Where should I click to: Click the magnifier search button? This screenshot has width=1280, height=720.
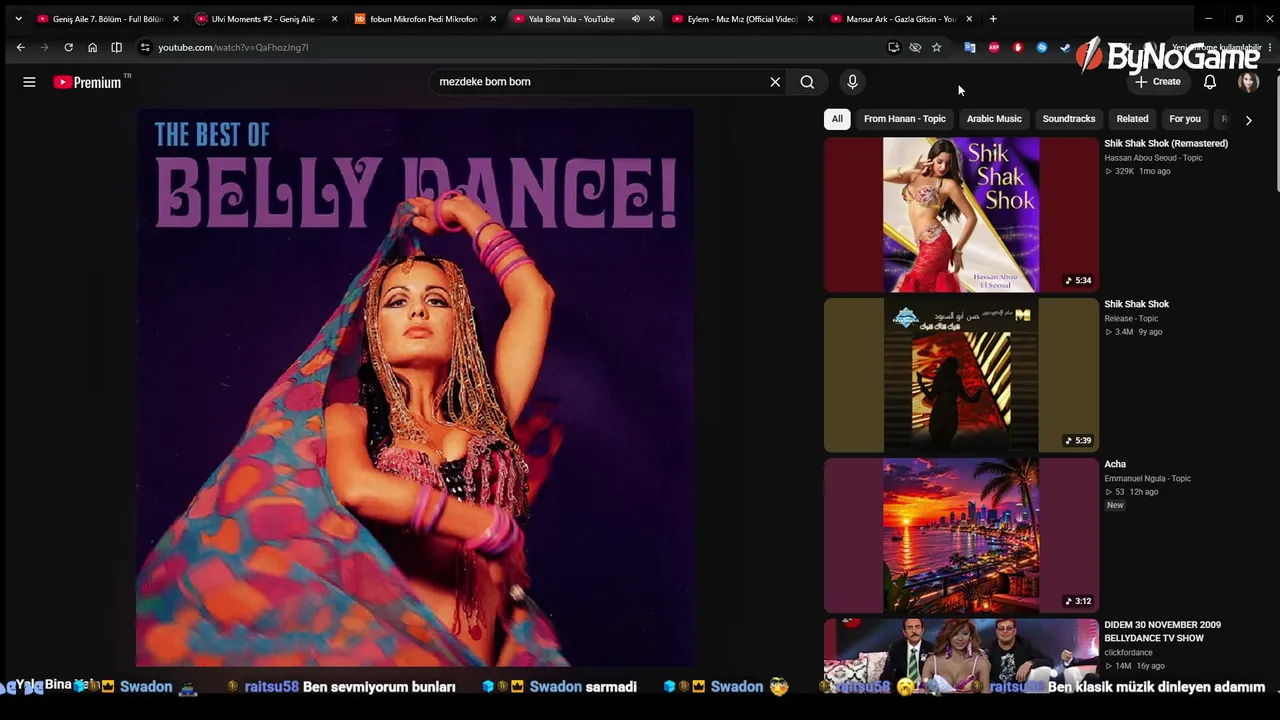(x=807, y=82)
